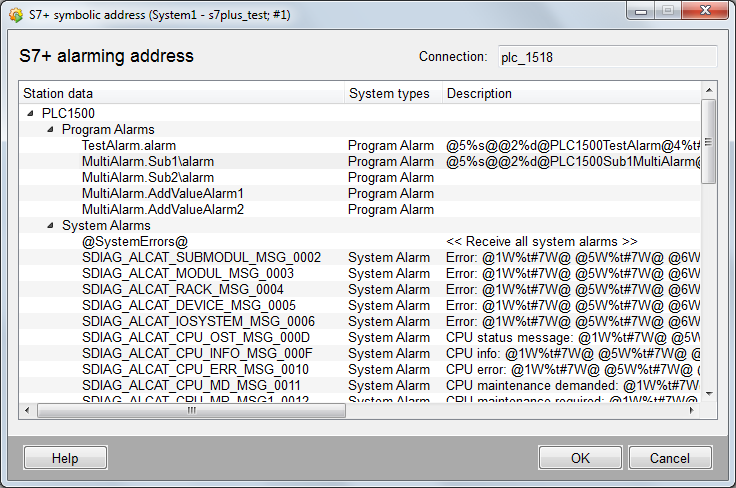The height and width of the screenshot is (488, 736).
Task: Confirm with the OK button
Action: (580, 458)
